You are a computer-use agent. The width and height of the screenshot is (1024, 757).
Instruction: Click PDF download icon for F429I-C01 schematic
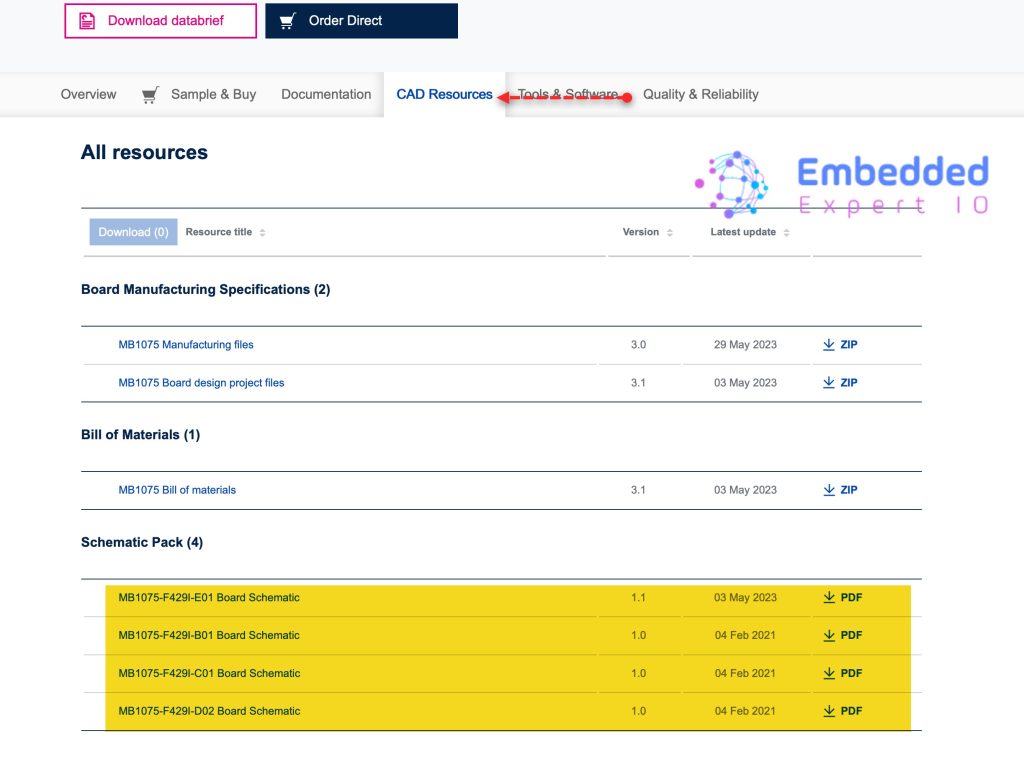[x=828, y=674]
